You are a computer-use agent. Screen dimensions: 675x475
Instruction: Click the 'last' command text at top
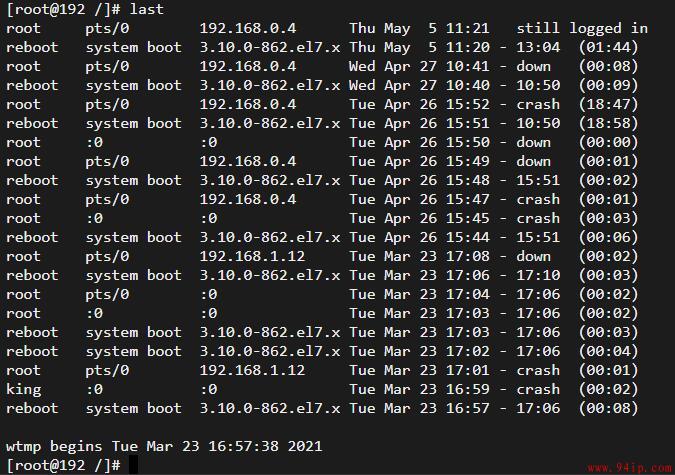(147, 9)
